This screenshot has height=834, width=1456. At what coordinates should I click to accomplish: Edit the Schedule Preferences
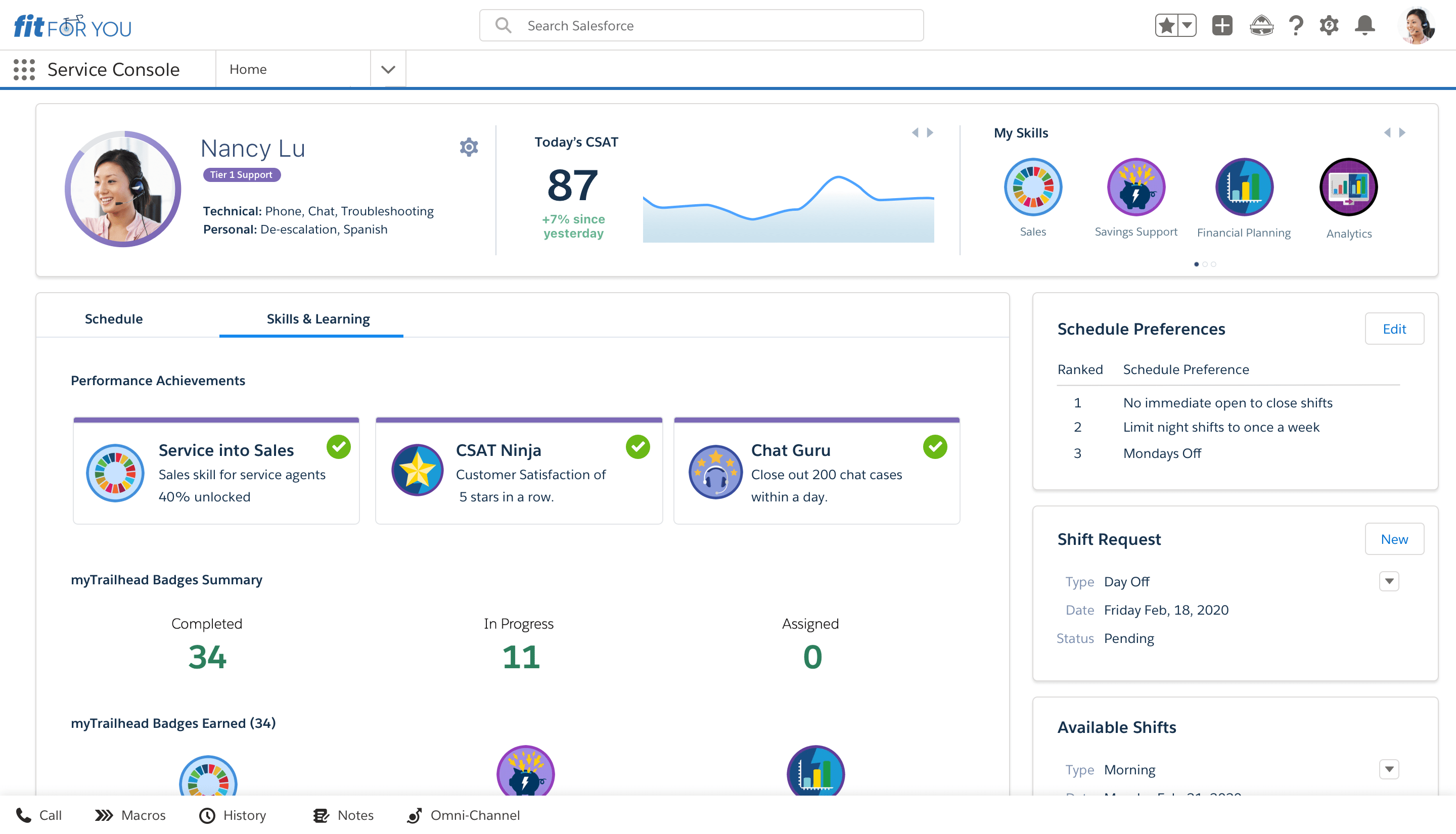tap(1394, 329)
